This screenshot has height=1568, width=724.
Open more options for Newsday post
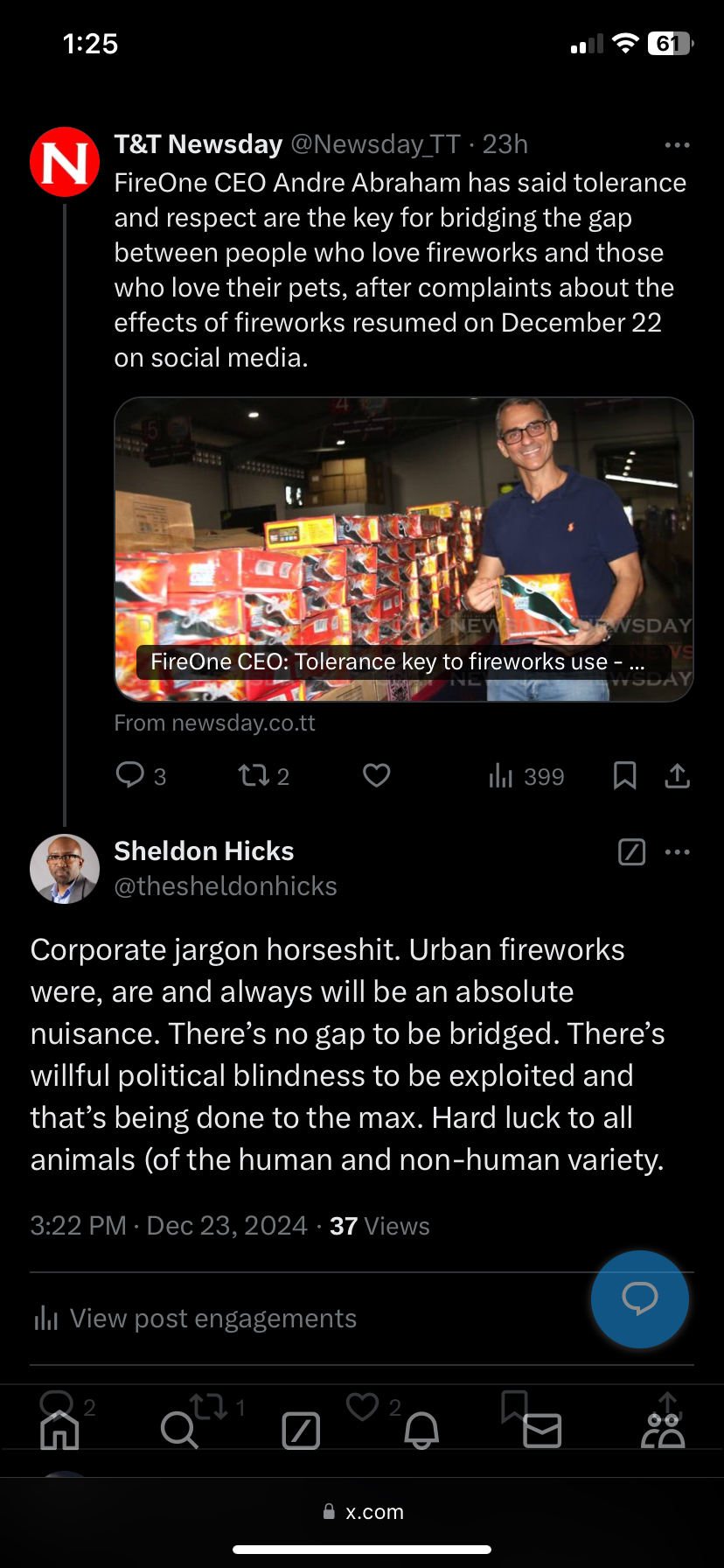(x=678, y=145)
